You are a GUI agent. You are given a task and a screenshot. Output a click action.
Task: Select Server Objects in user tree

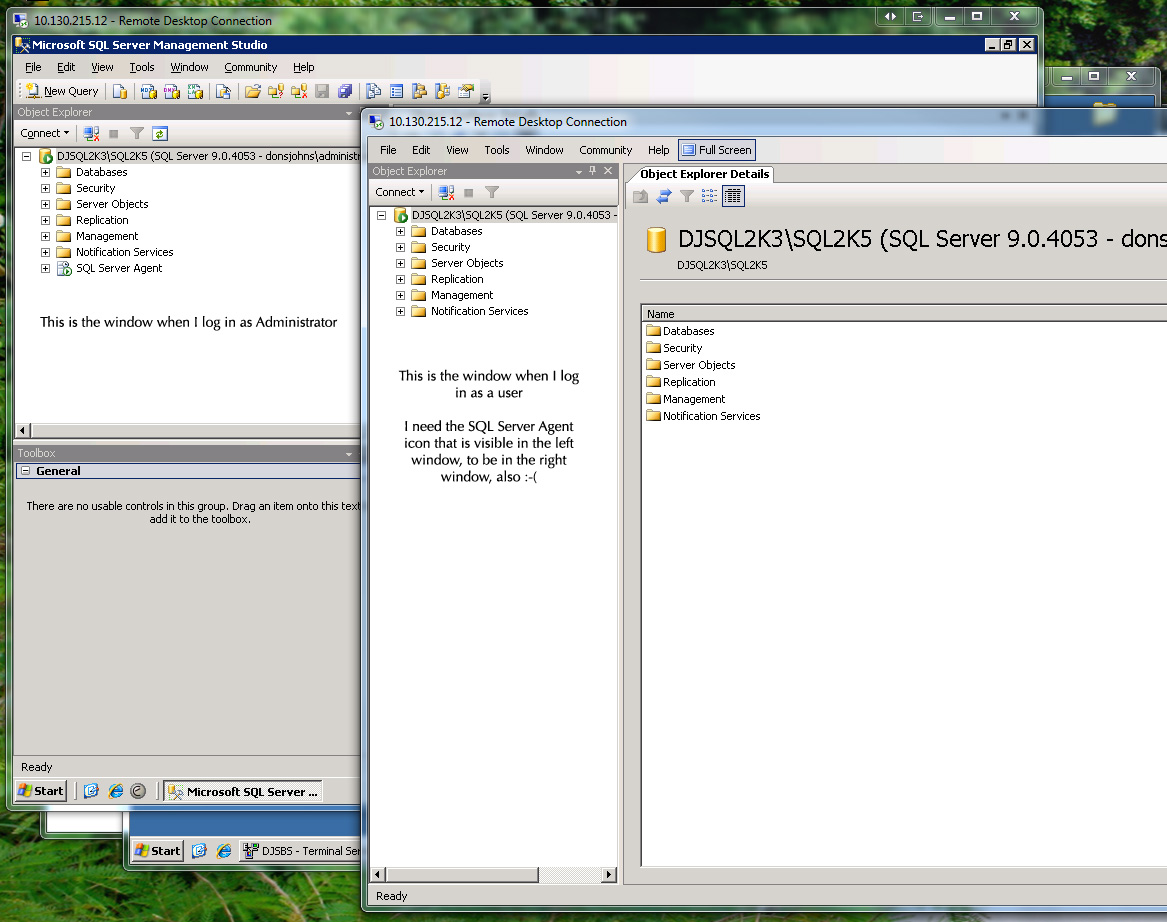tap(467, 263)
